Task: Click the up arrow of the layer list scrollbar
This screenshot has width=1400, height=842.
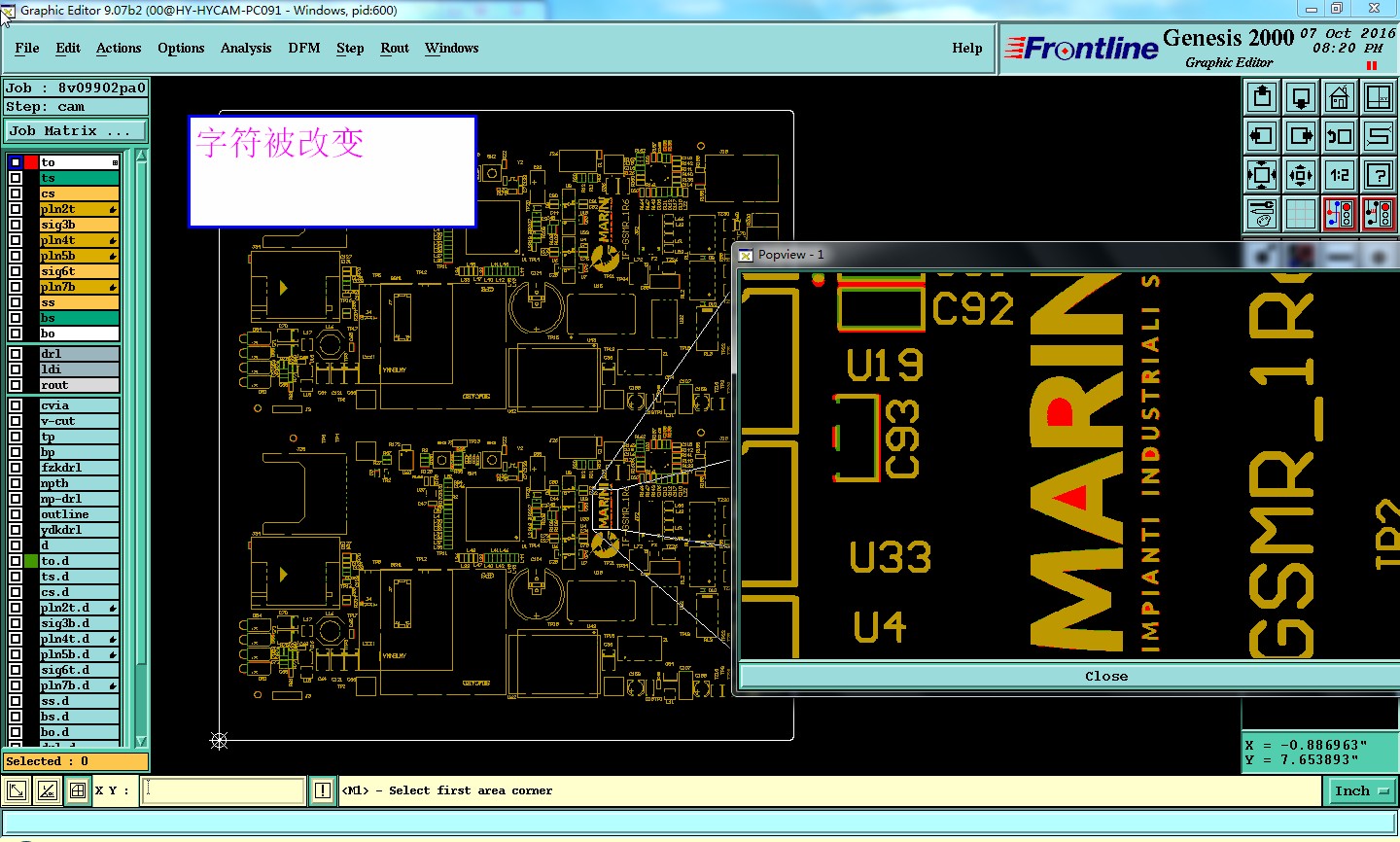Action: 141,158
